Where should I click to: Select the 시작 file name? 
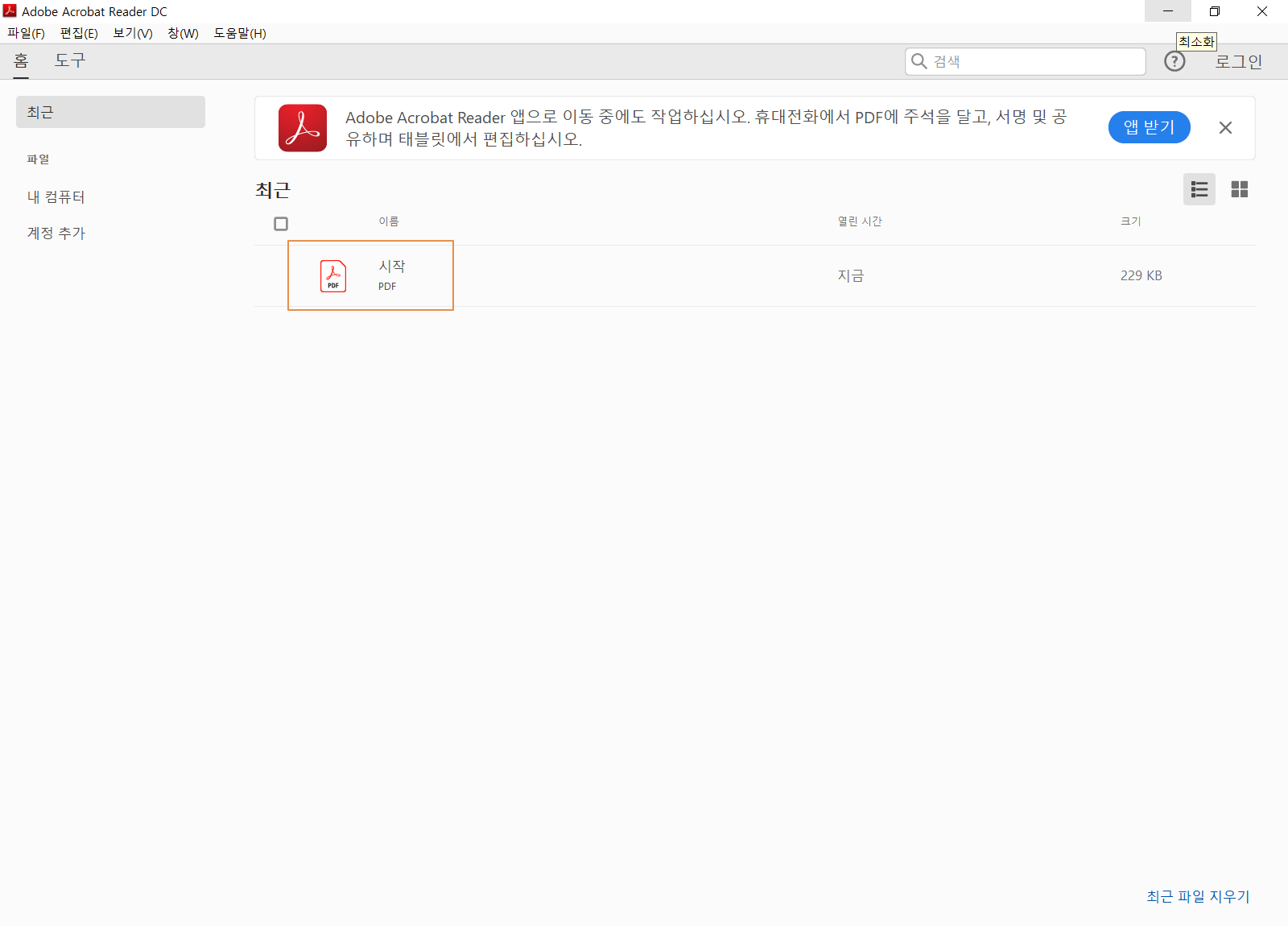tap(392, 267)
